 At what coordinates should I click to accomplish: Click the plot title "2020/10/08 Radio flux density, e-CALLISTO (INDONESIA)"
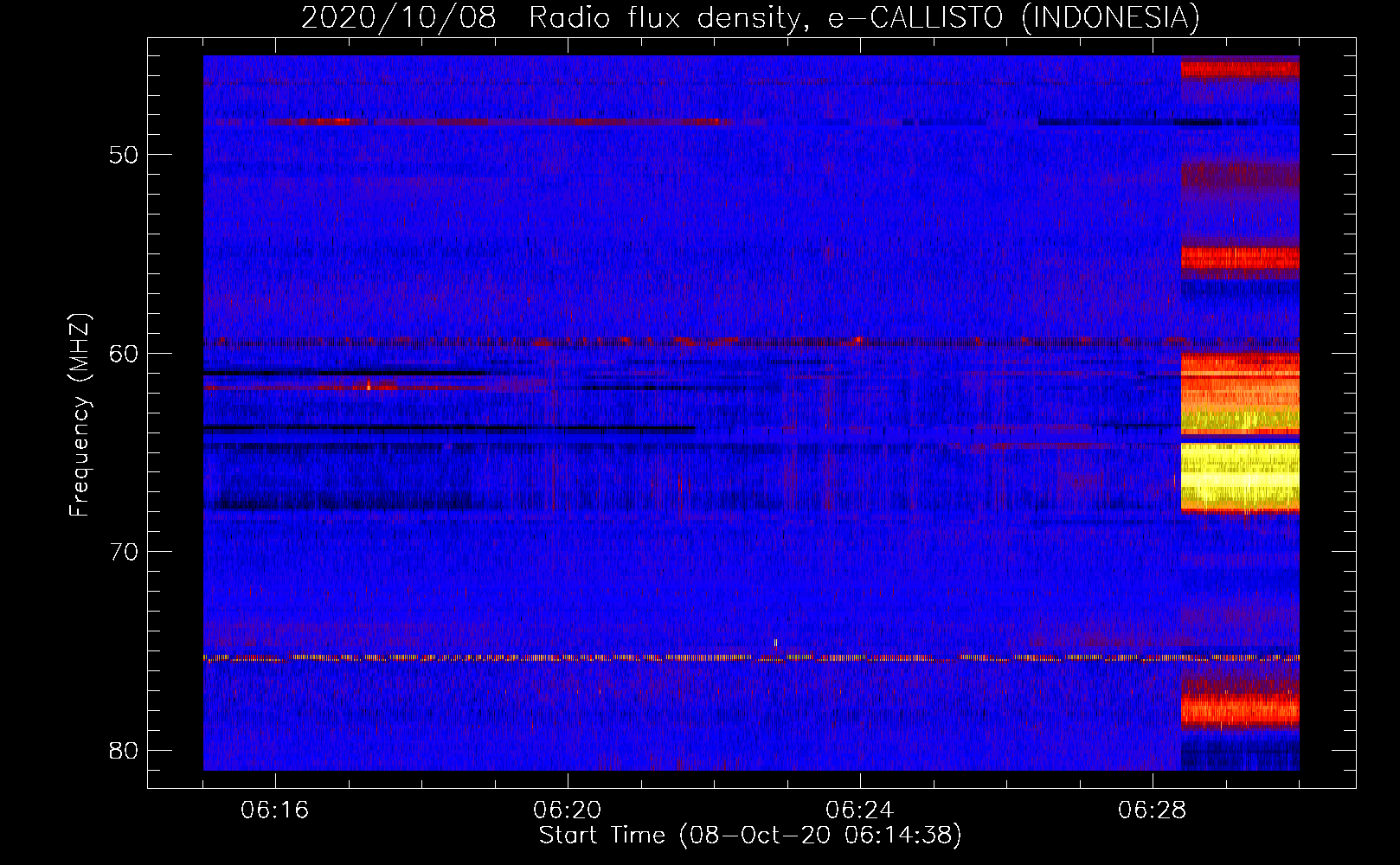[x=750, y=17]
